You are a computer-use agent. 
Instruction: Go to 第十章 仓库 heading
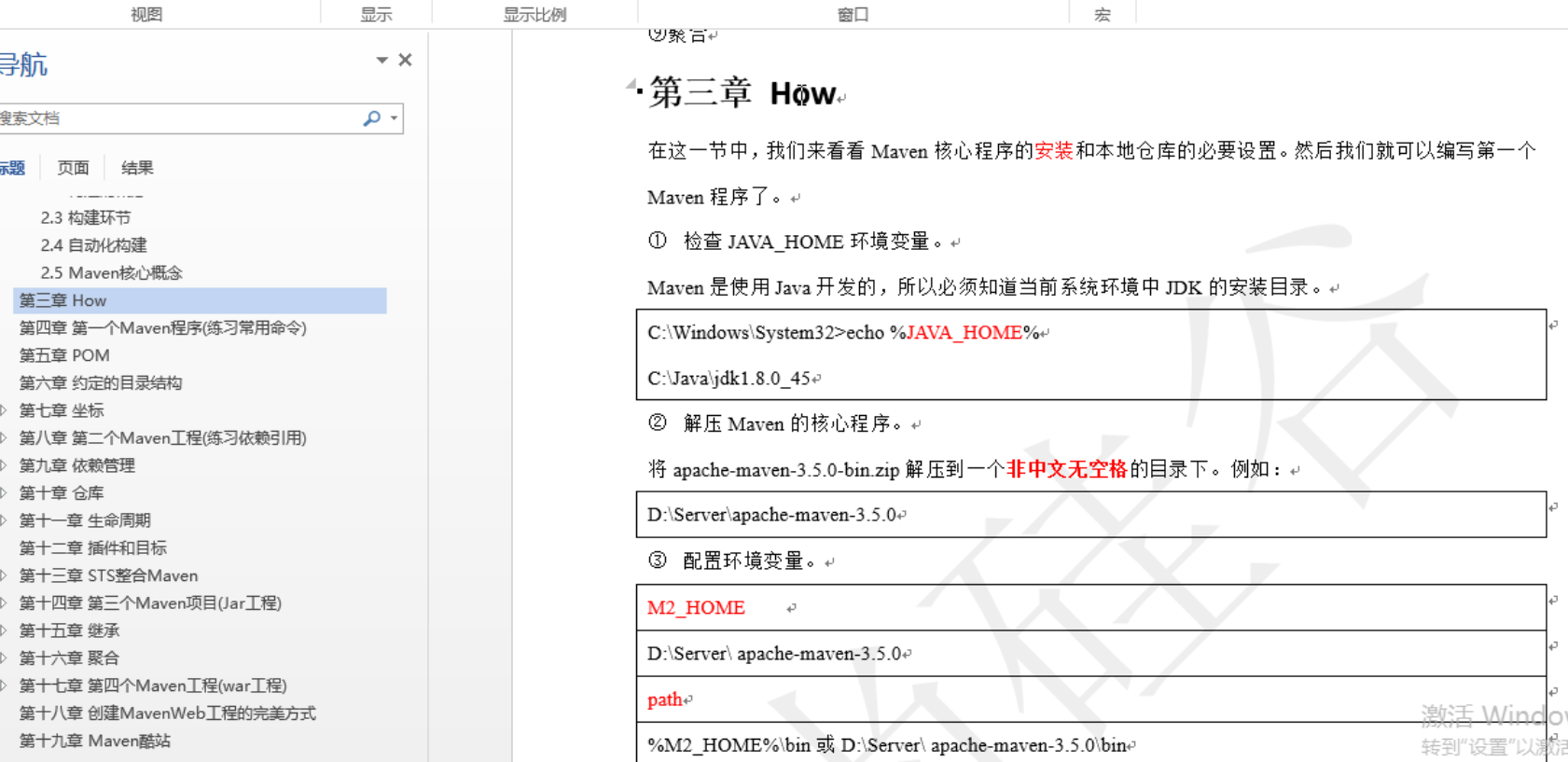(x=62, y=492)
